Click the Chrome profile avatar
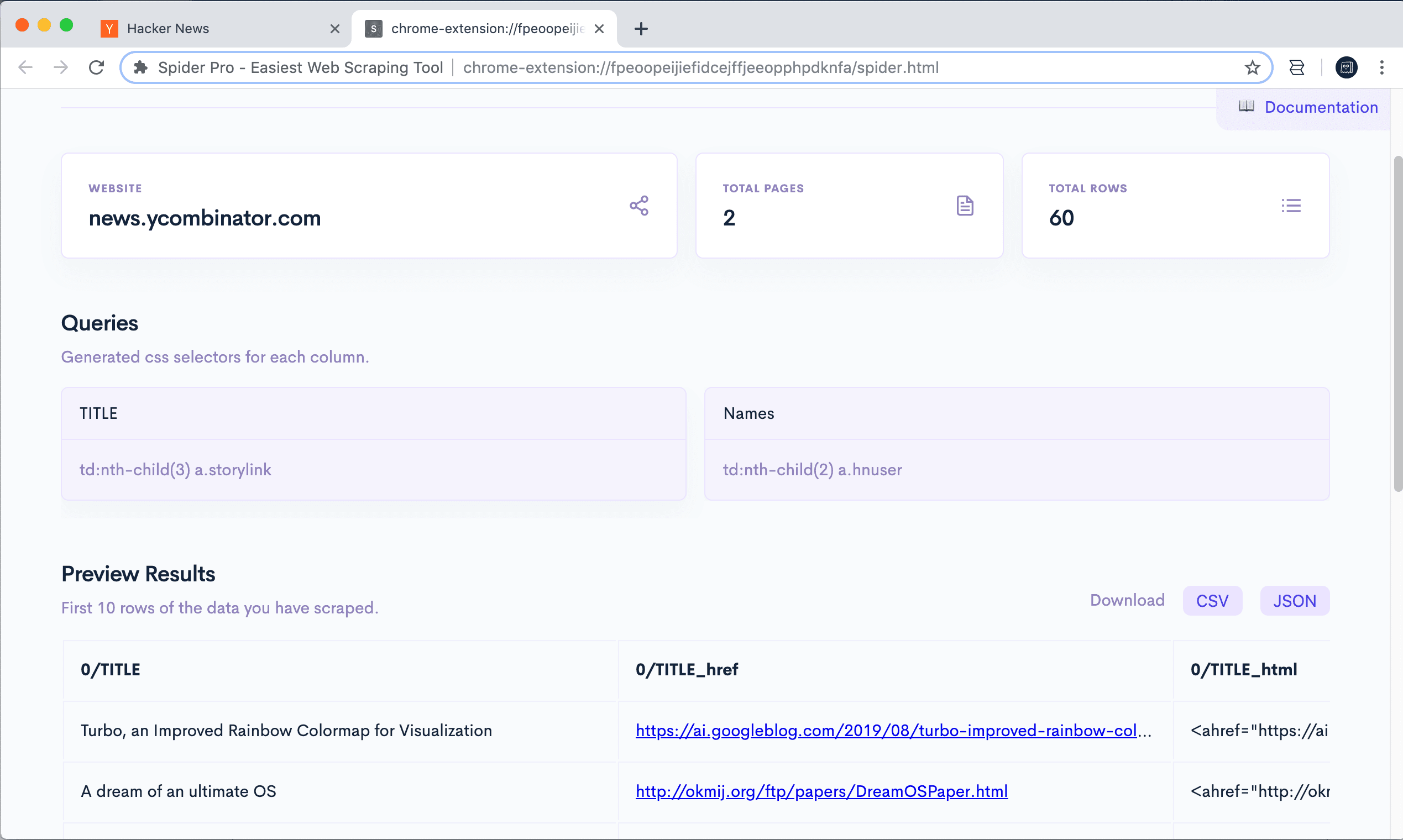 pos(1346,68)
